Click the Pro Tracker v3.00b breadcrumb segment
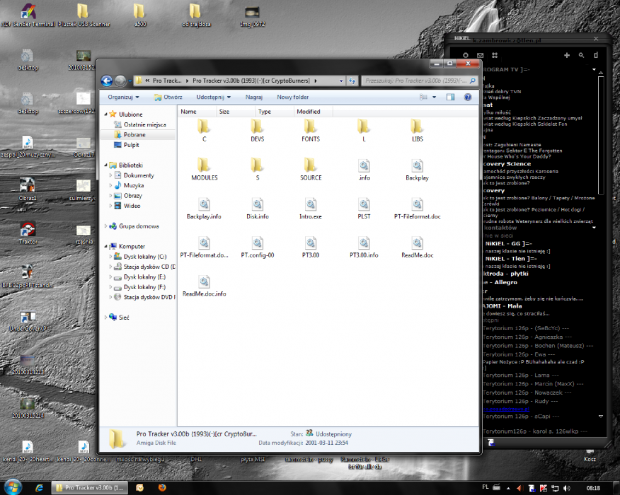This screenshot has width=620, height=495. tap(251, 81)
